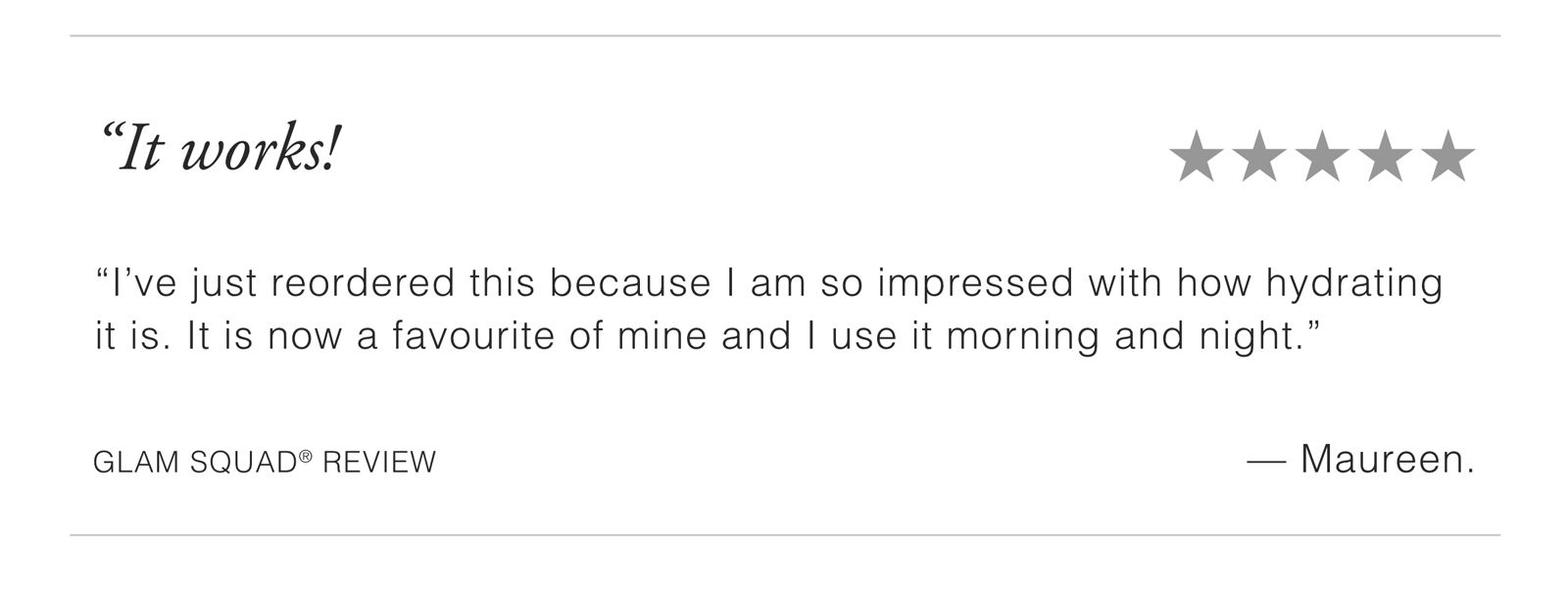This screenshot has width=1568, height=597.
Task: Select the fourth rating star
Action: (x=1385, y=157)
